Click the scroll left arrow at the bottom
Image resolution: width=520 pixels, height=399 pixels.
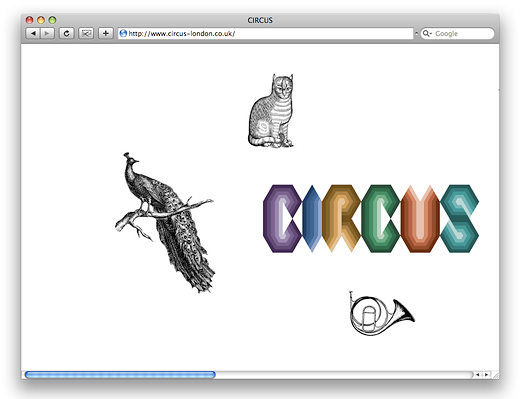coord(478,375)
